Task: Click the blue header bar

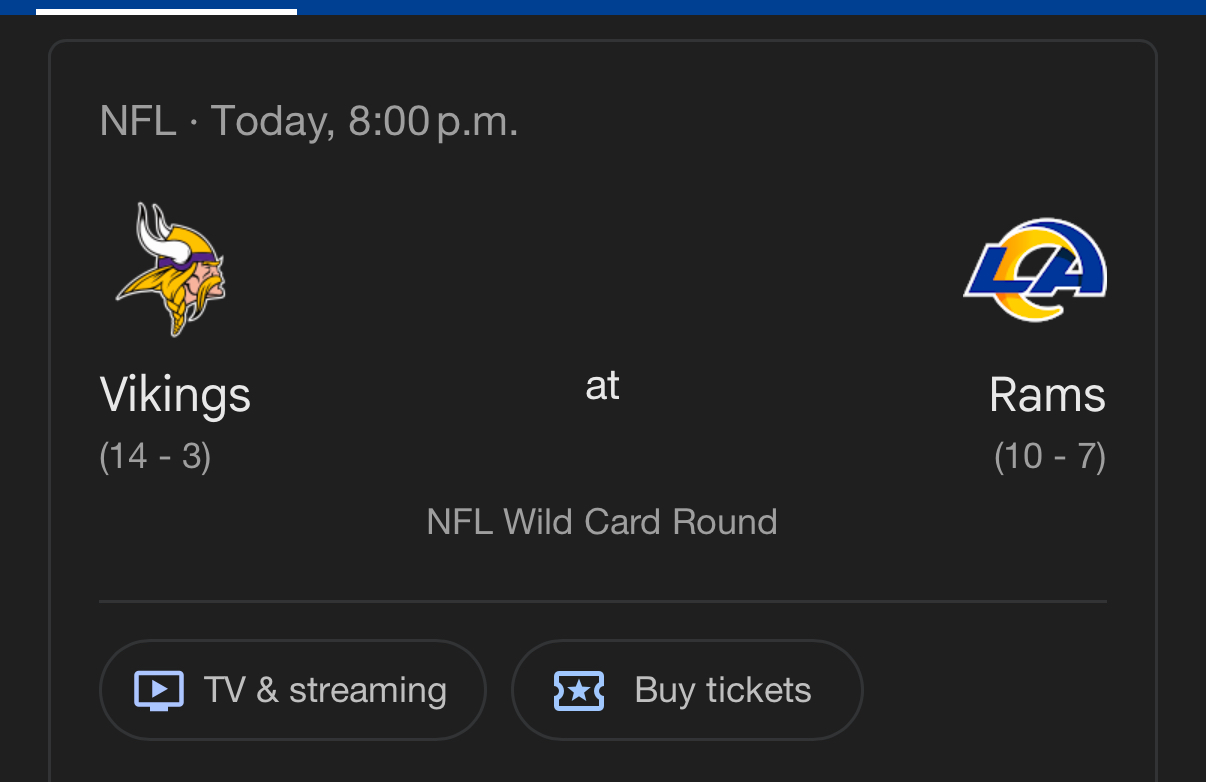Action: click(750, 7)
